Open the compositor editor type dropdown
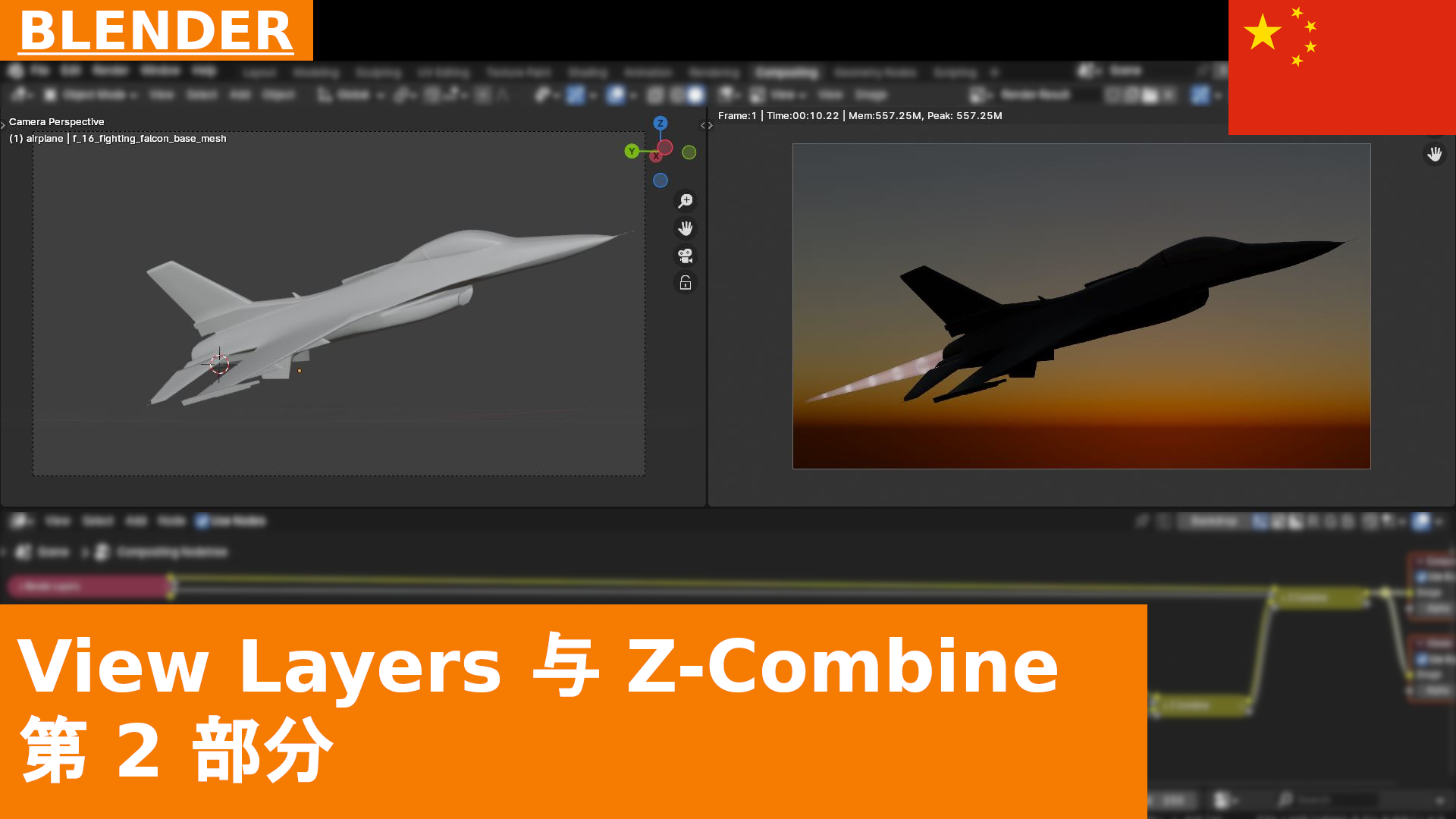 tap(21, 521)
